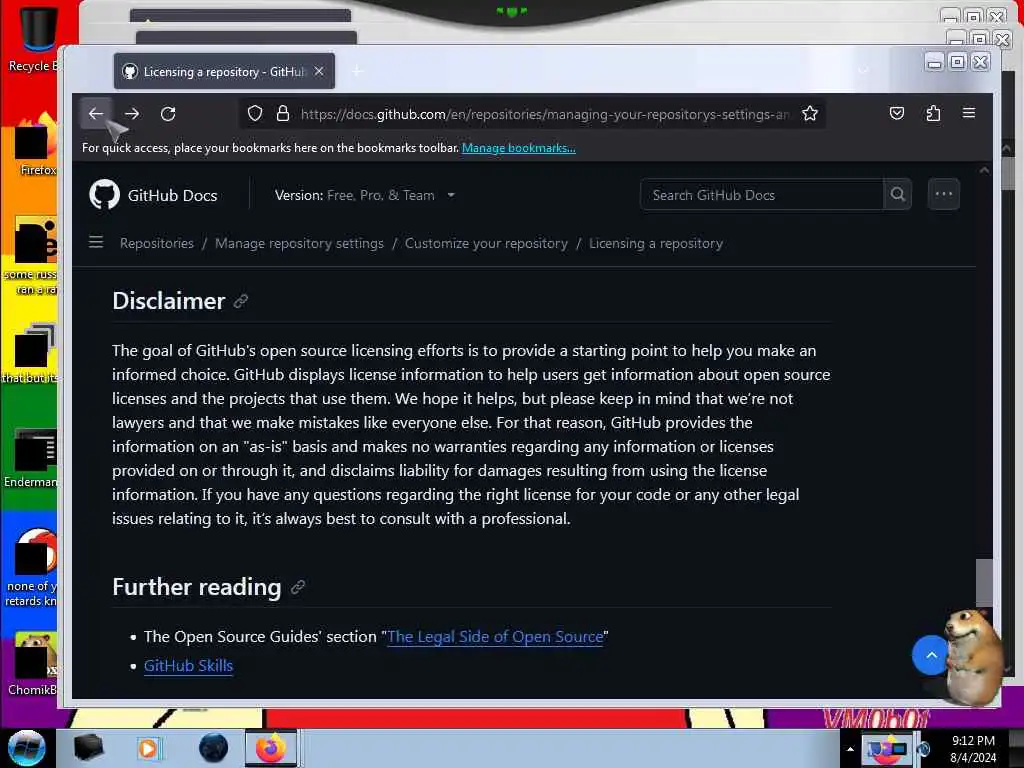Click the Customize your repository breadcrumb

[486, 243]
